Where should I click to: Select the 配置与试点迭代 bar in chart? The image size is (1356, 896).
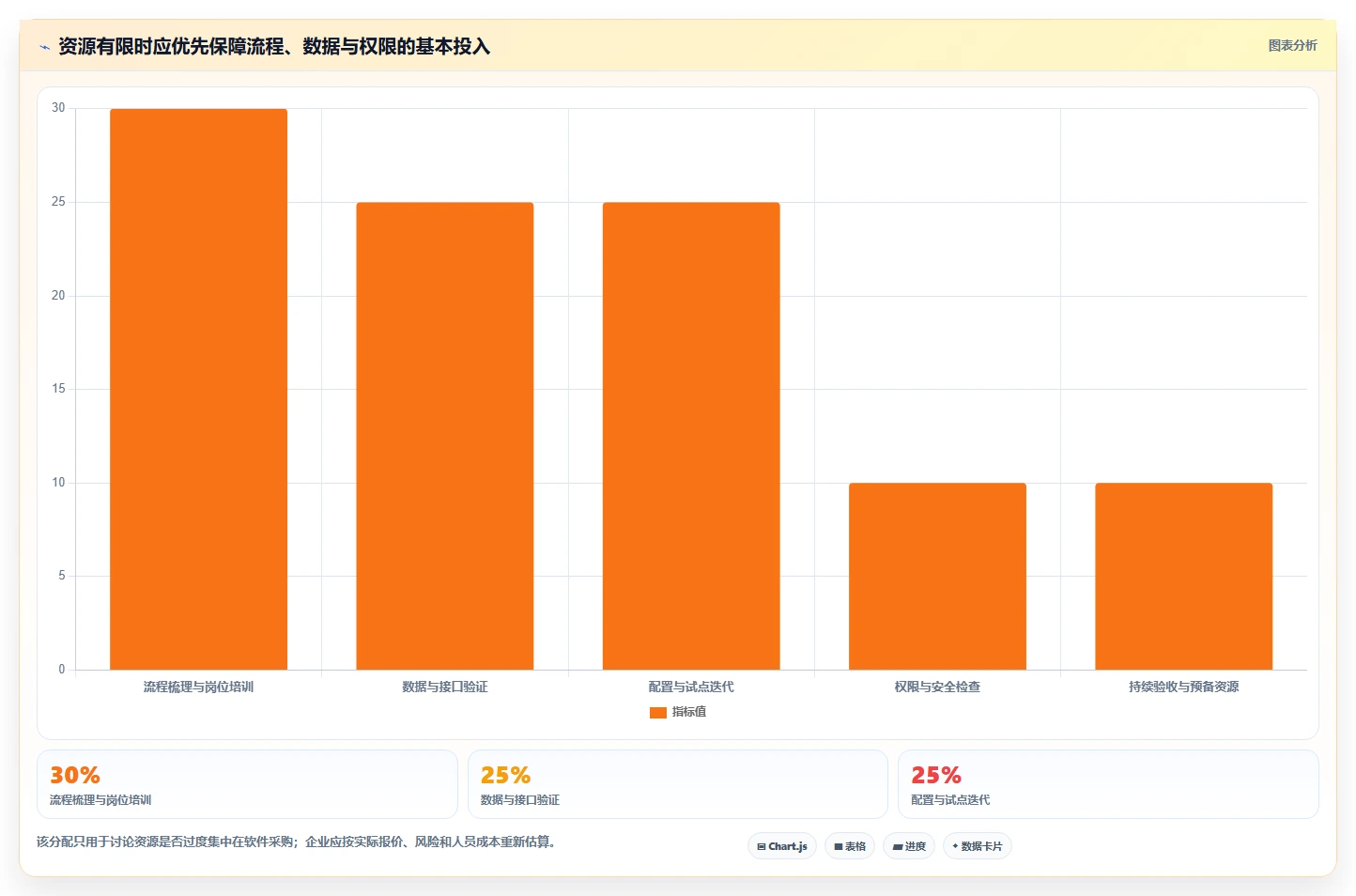point(691,436)
